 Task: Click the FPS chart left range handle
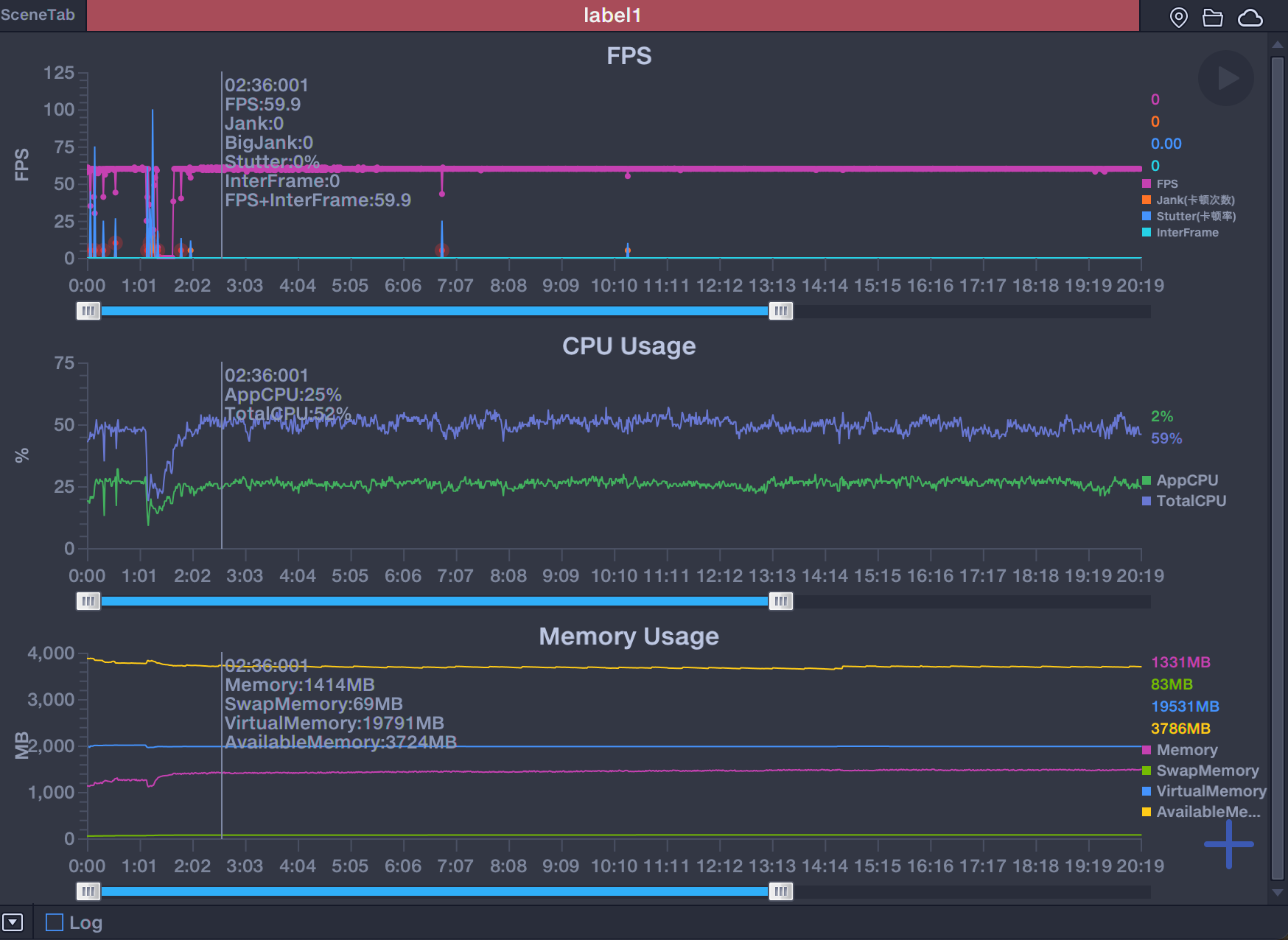click(88, 311)
